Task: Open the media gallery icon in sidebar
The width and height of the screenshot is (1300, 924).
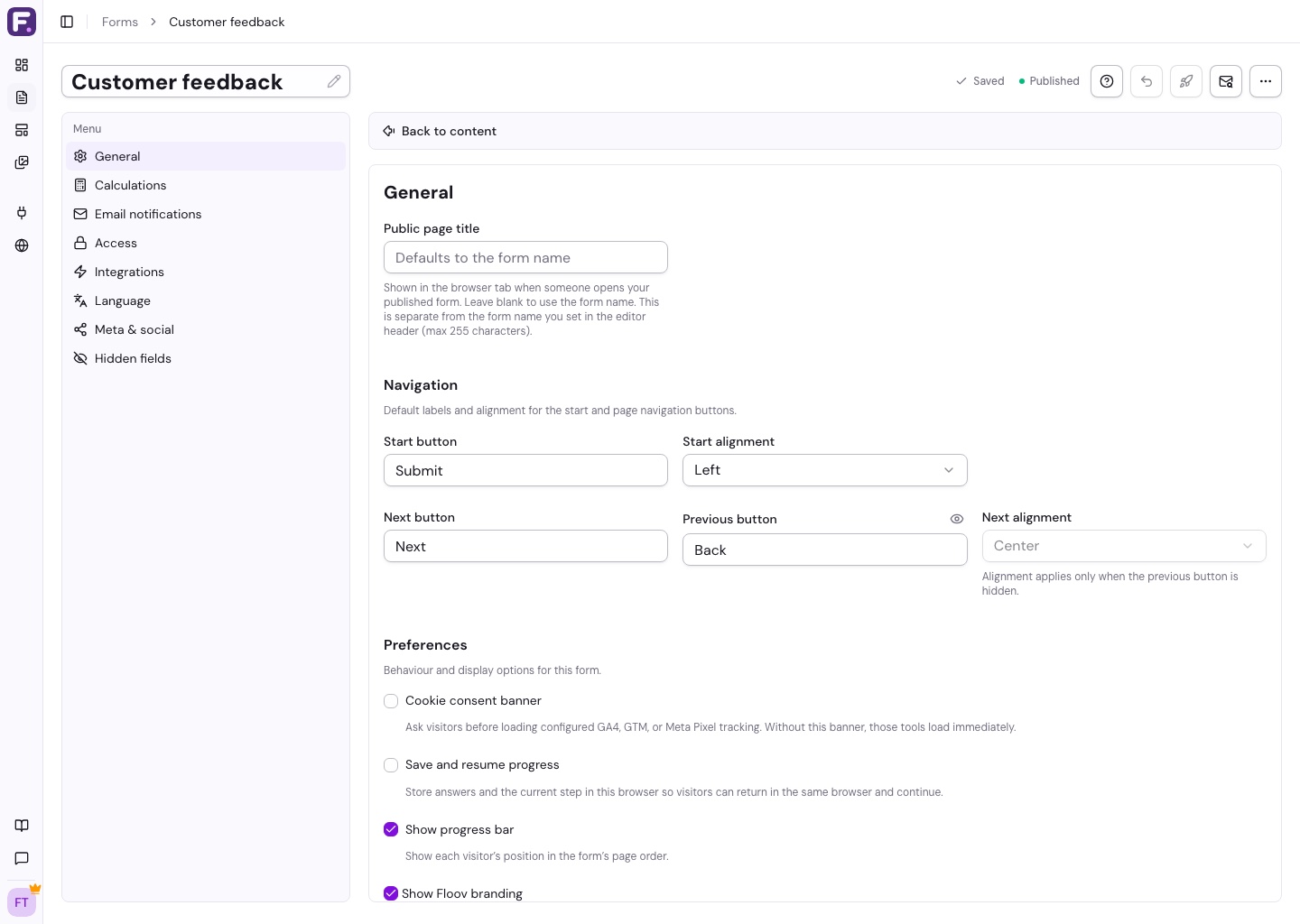Action: [x=22, y=162]
